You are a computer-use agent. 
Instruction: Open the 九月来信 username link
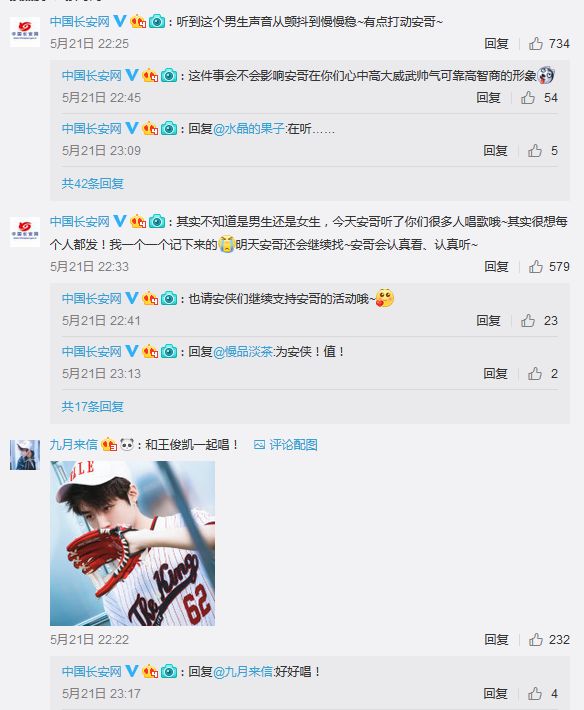[x=73, y=445]
